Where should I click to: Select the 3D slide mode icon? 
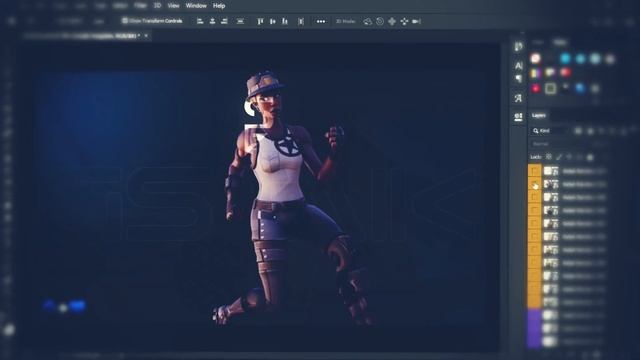[404, 21]
